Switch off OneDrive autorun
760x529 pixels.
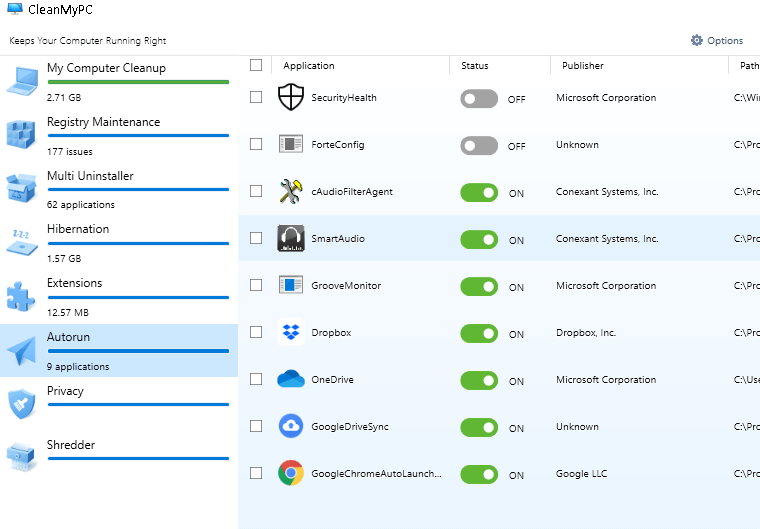pos(479,381)
